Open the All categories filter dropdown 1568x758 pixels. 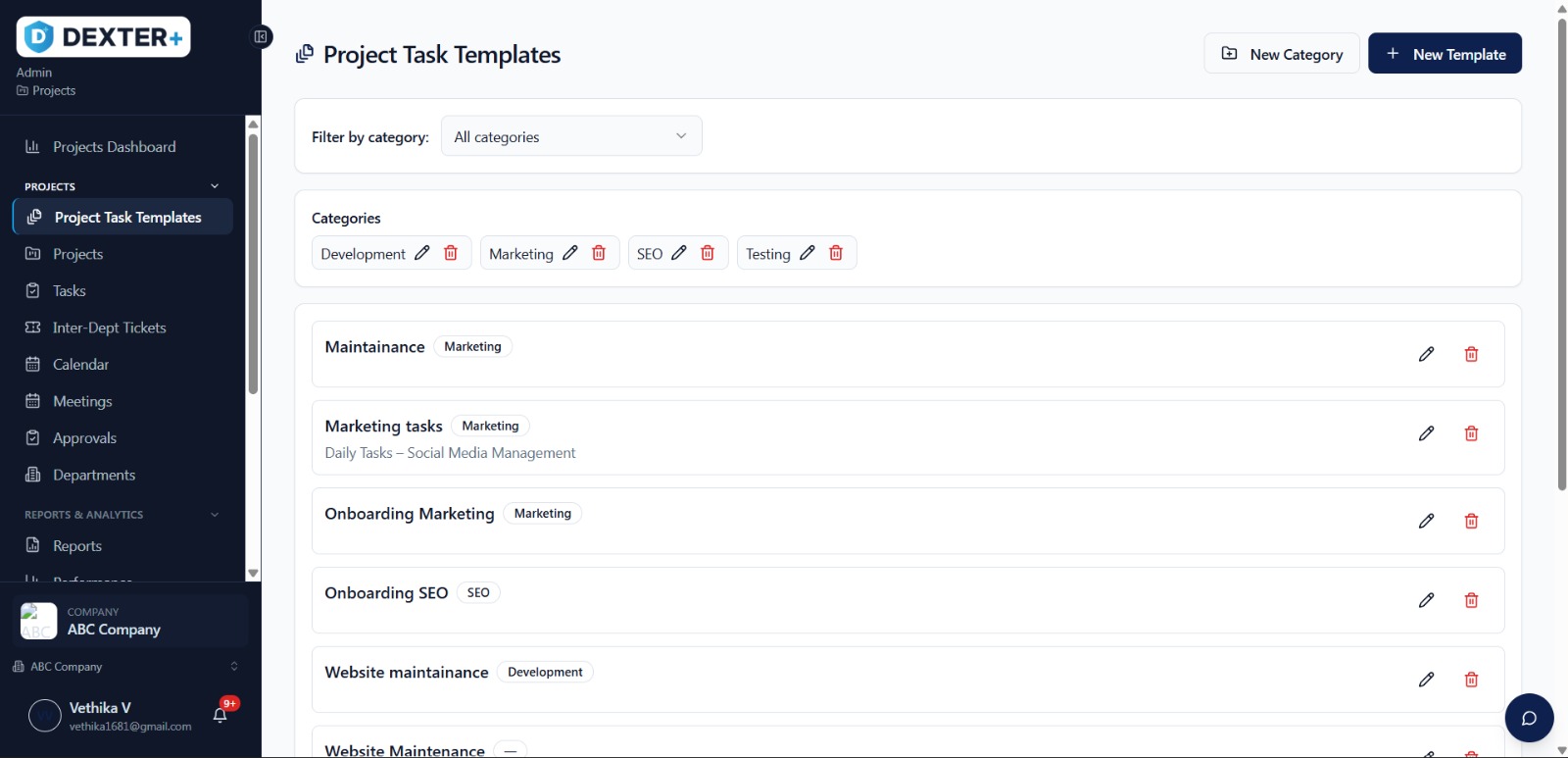tap(571, 136)
